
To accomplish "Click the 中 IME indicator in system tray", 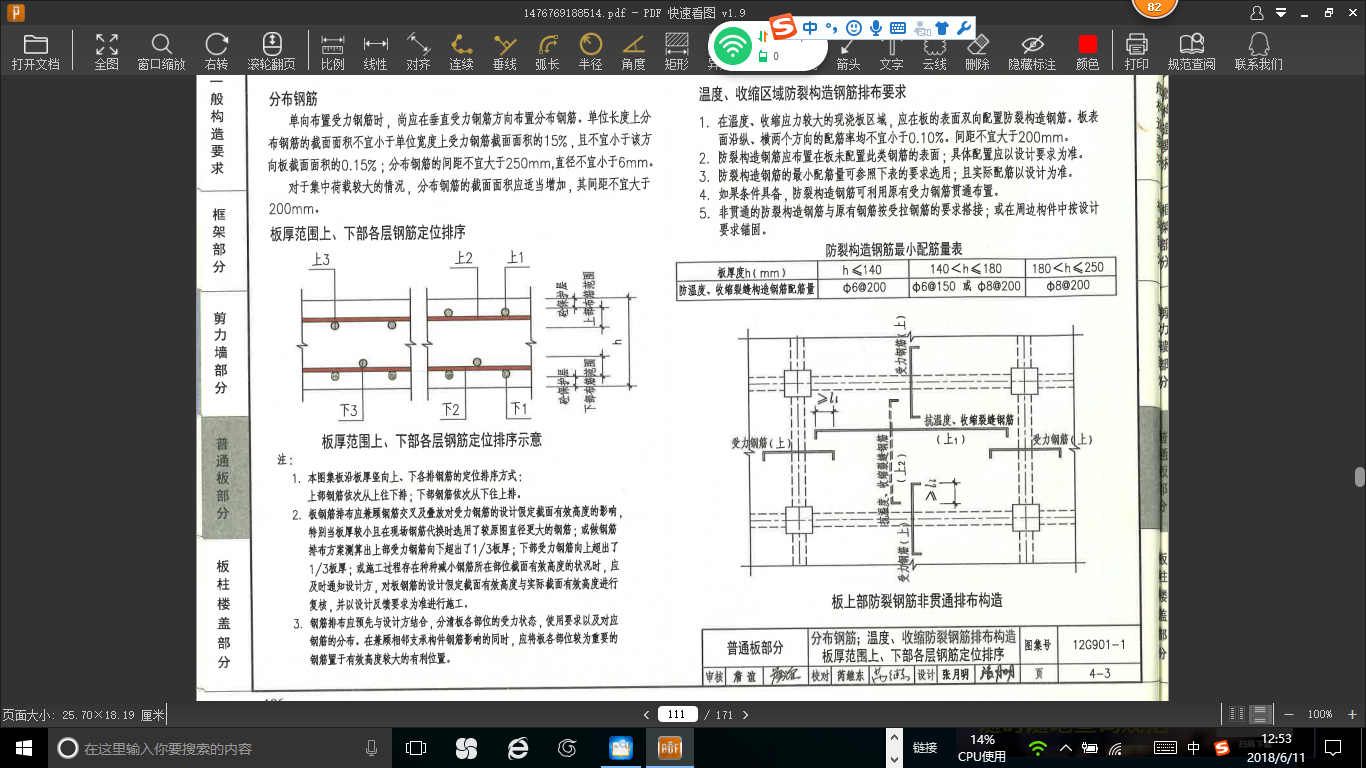I will [x=1193, y=748].
